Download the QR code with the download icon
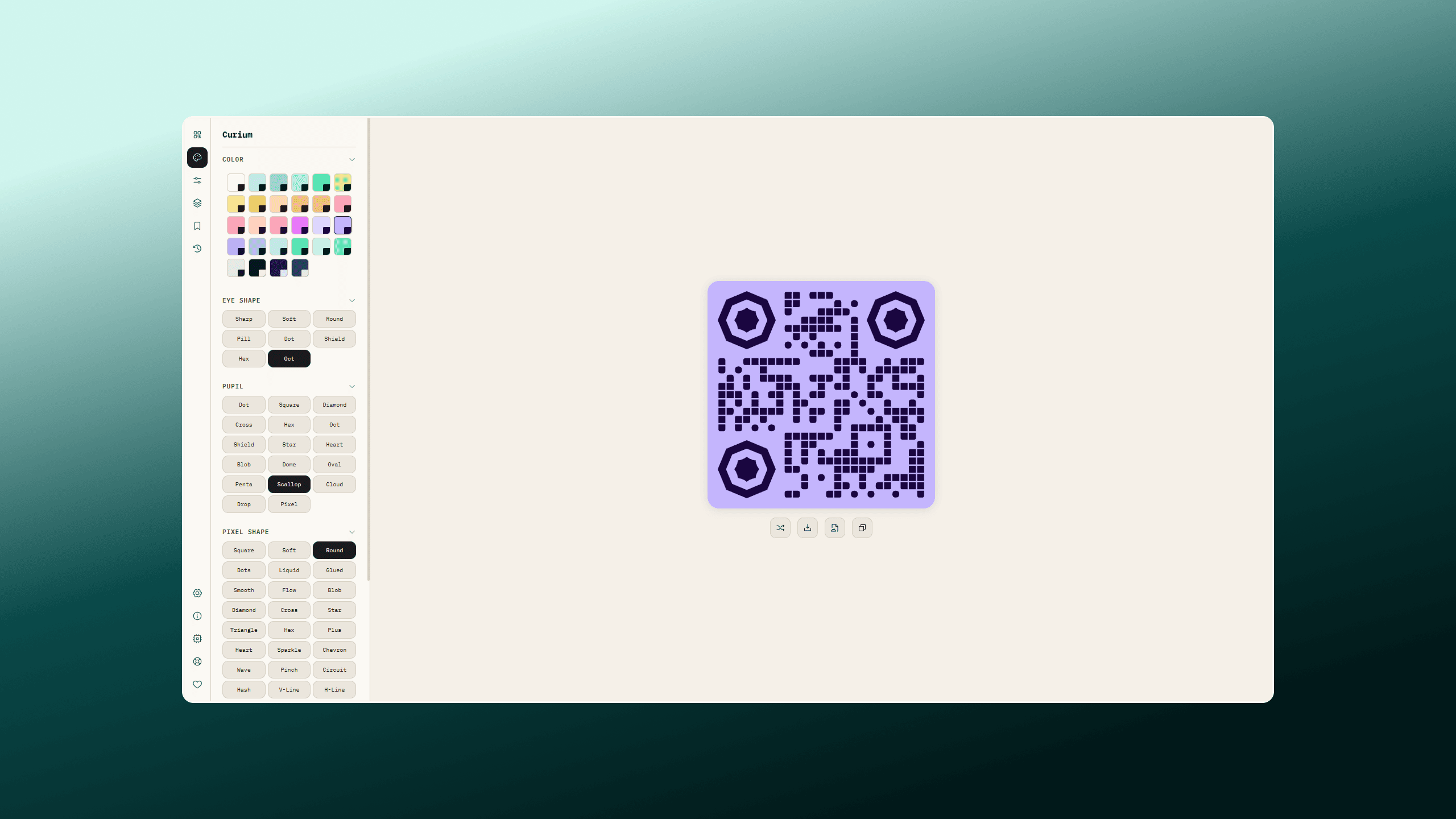The width and height of the screenshot is (1456, 819). click(x=808, y=528)
